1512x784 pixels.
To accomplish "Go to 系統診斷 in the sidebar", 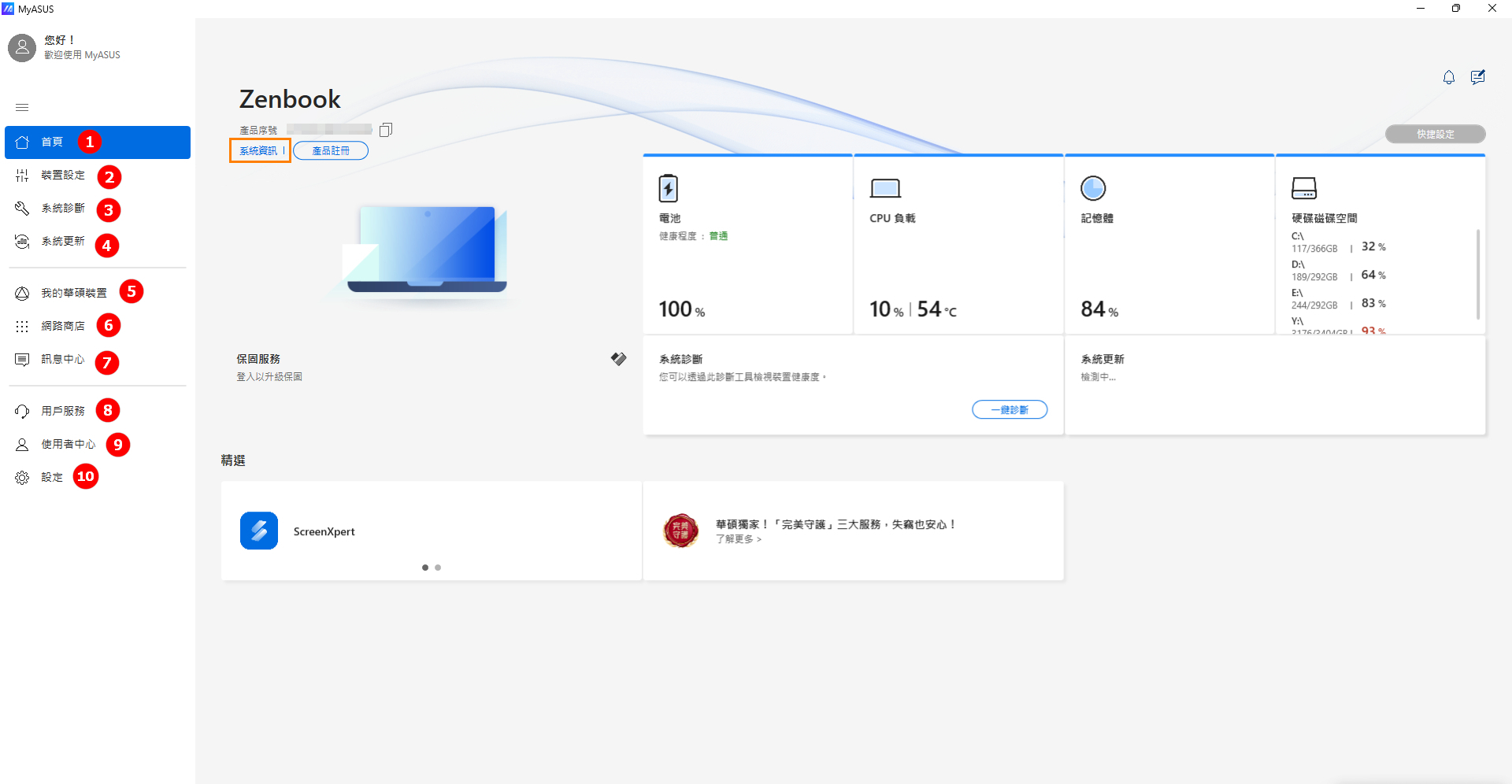I will [x=63, y=209].
